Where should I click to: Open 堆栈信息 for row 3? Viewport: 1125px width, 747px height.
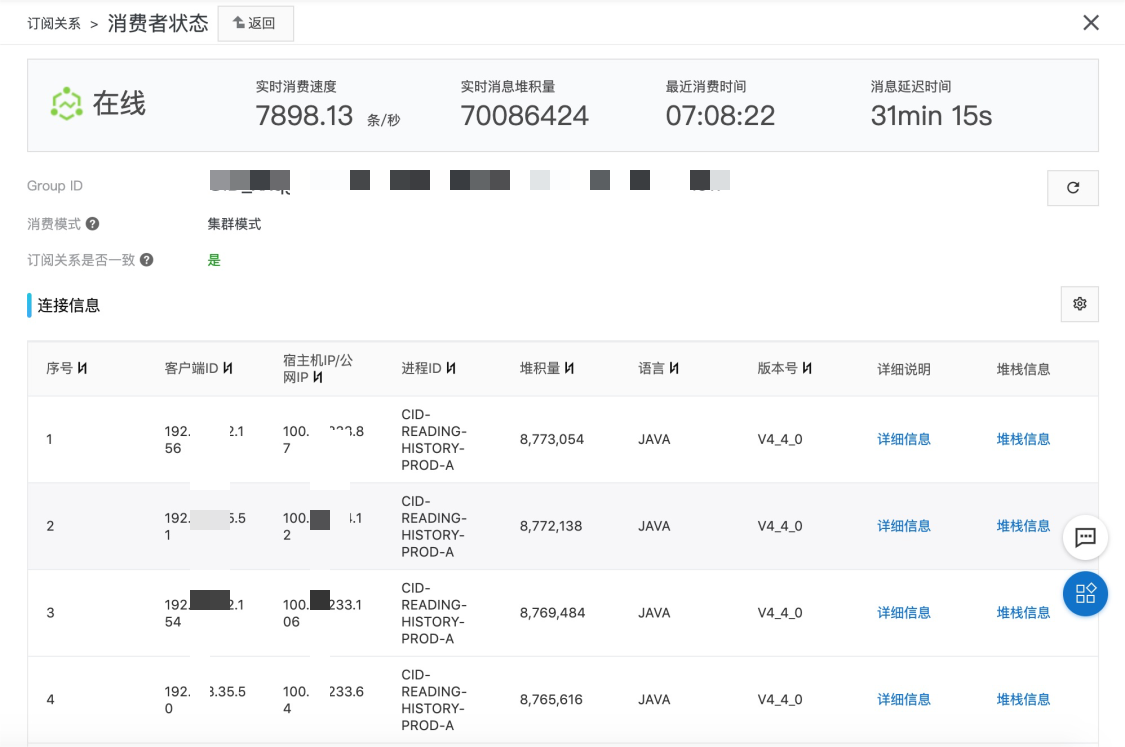[1023, 613]
